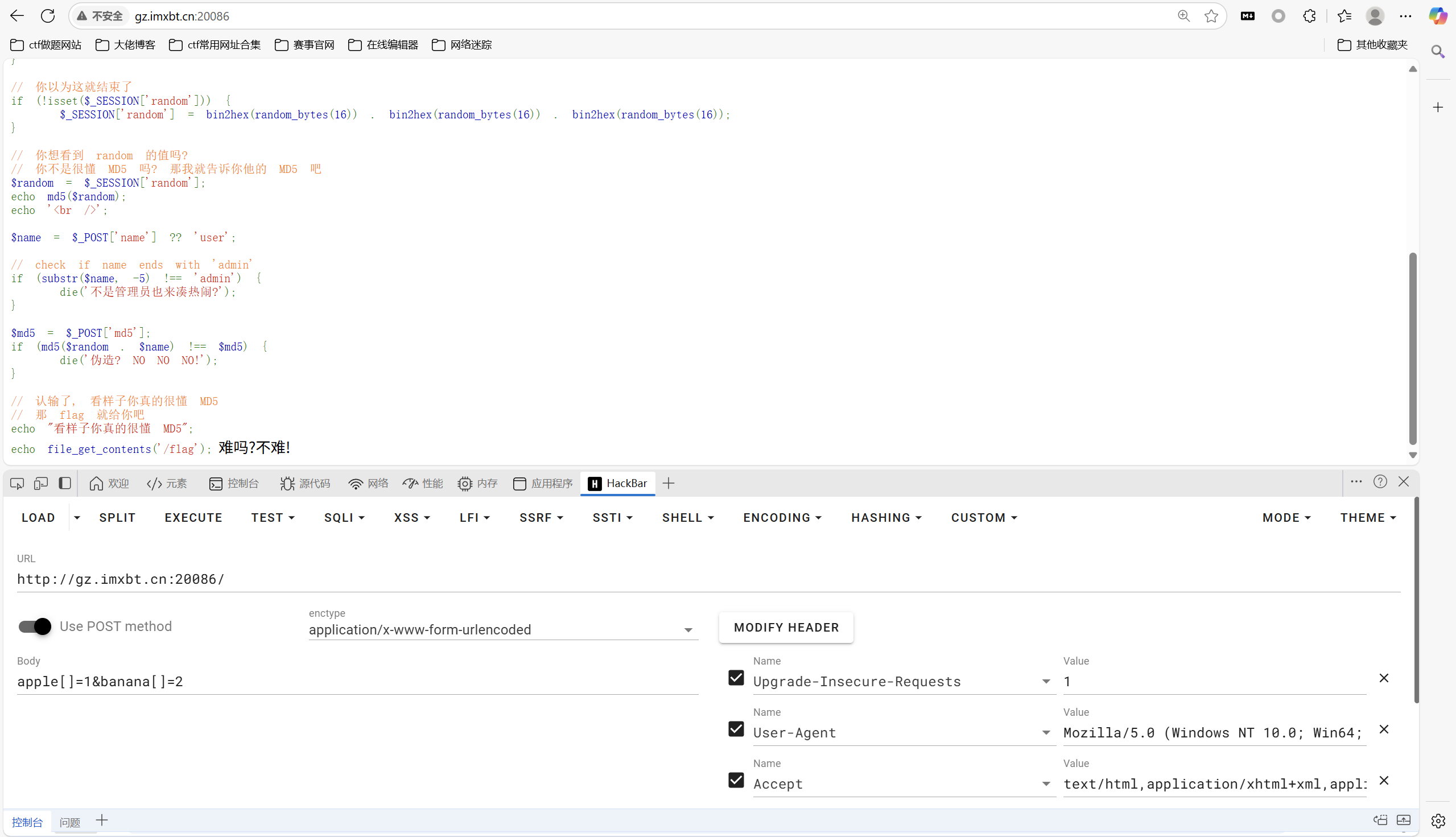1456x837 pixels.
Task: Click the sidebar search icon
Action: [1438, 52]
